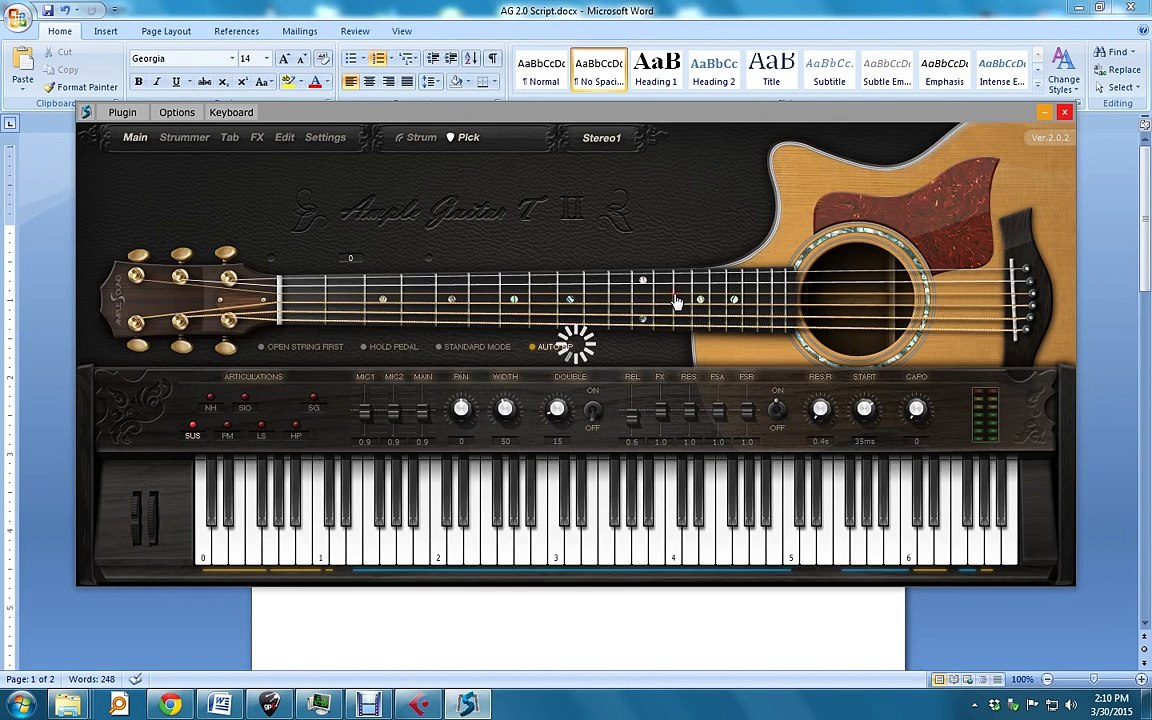The image size is (1152, 720).
Task: Click the Word zoom slider handle
Action: point(1094,680)
